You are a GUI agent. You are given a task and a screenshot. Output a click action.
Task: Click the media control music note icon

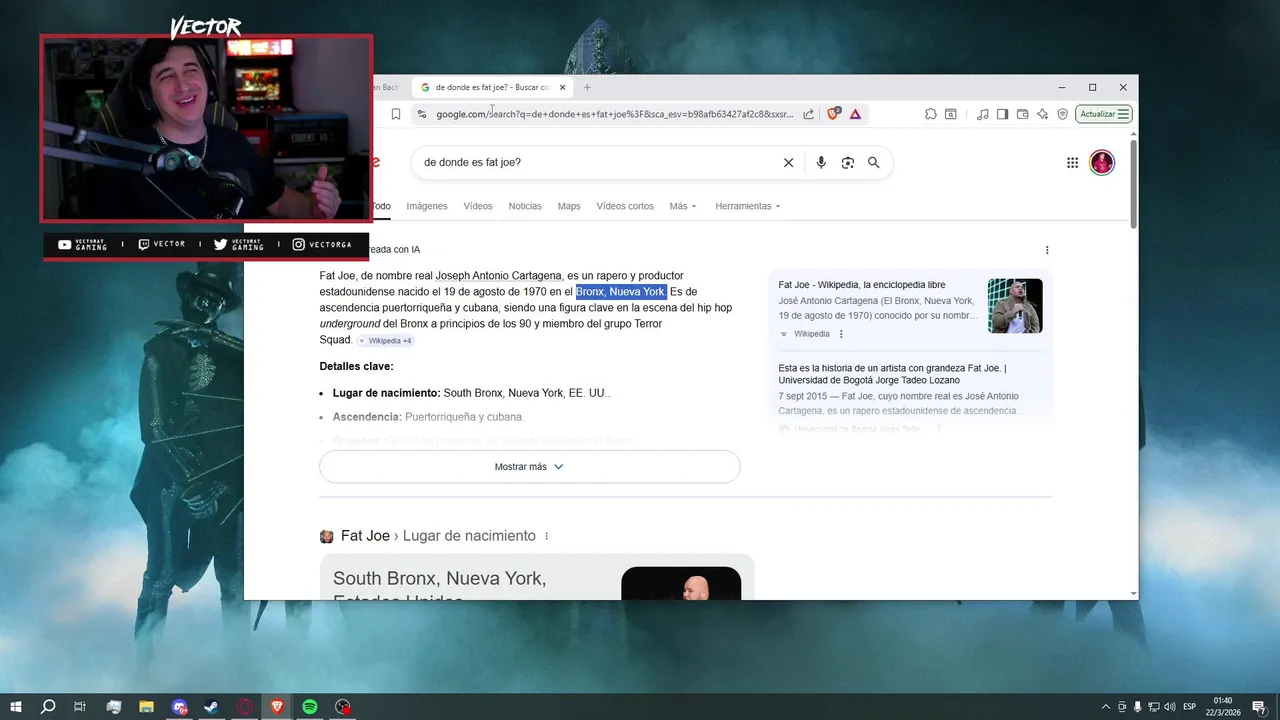tap(983, 114)
